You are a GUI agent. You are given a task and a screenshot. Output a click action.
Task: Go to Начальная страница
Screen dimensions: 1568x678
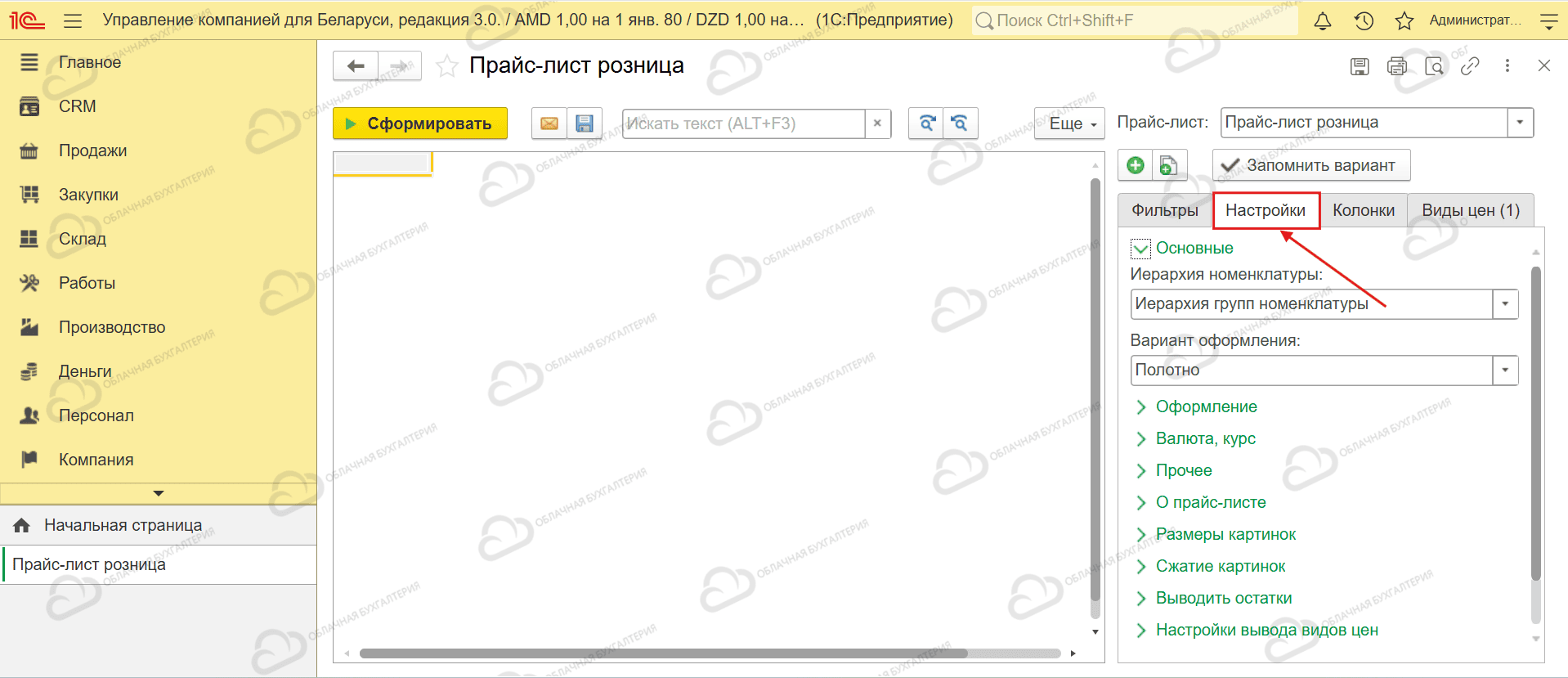(123, 525)
